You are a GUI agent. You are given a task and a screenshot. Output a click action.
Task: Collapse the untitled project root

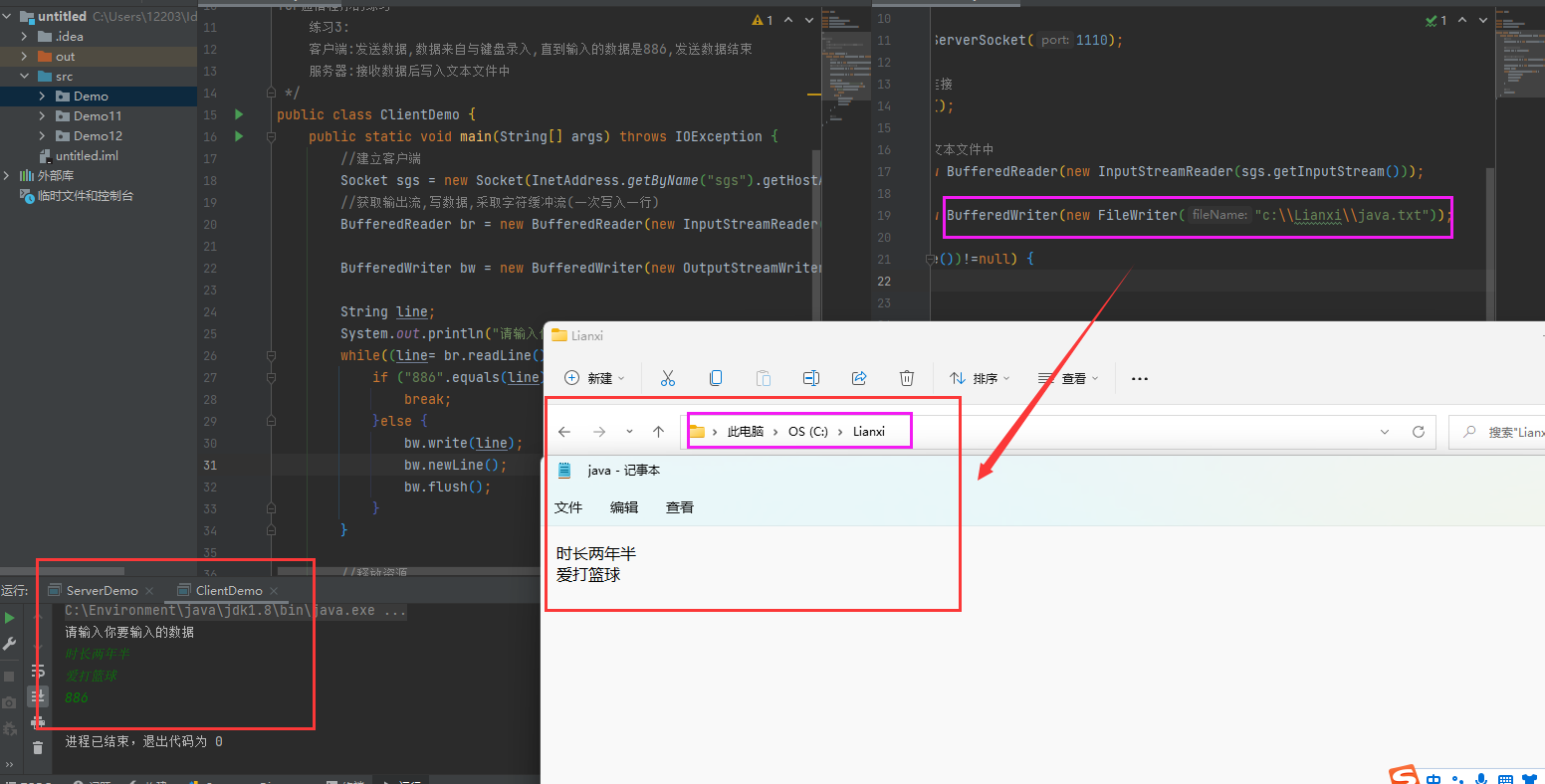(8, 16)
